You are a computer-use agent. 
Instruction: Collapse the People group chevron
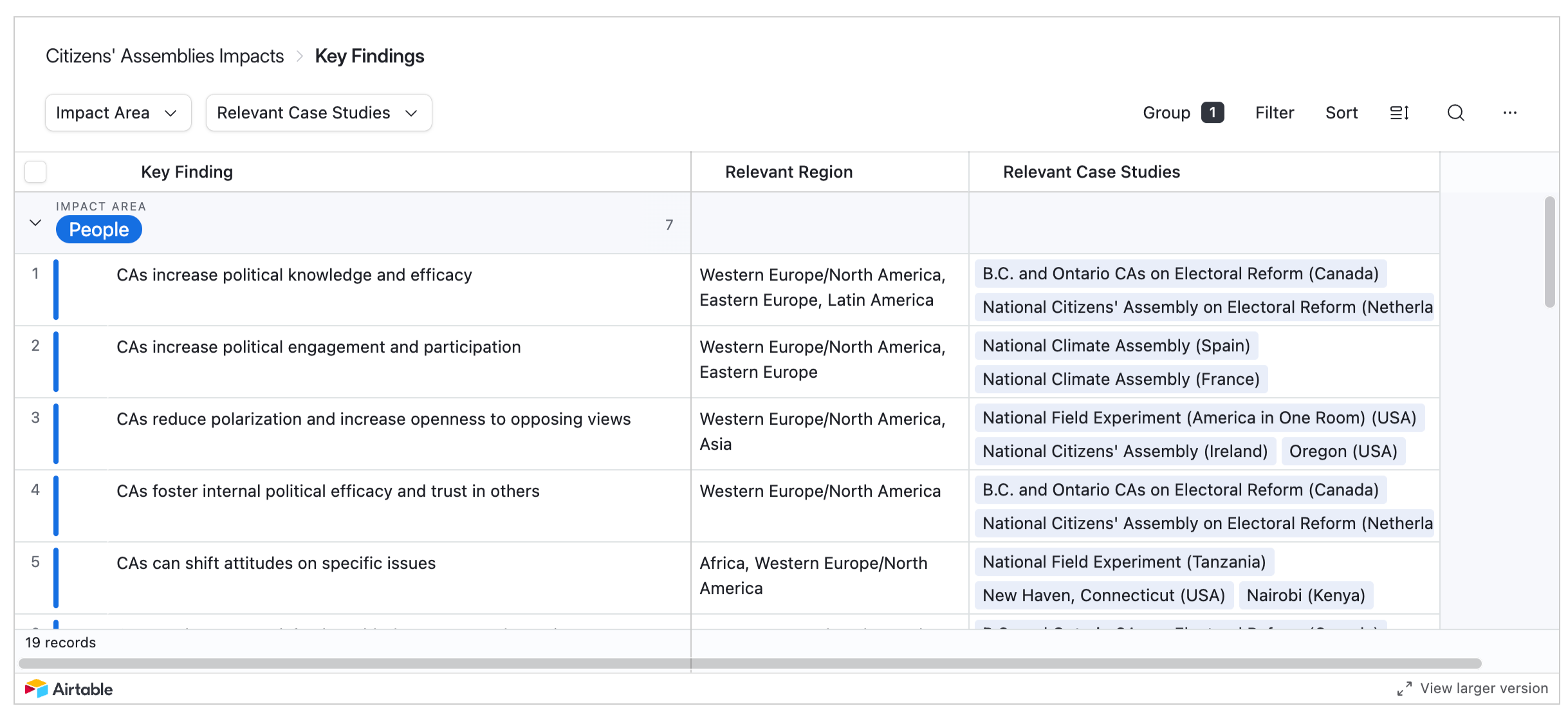pyautogui.click(x=35, y=223)
